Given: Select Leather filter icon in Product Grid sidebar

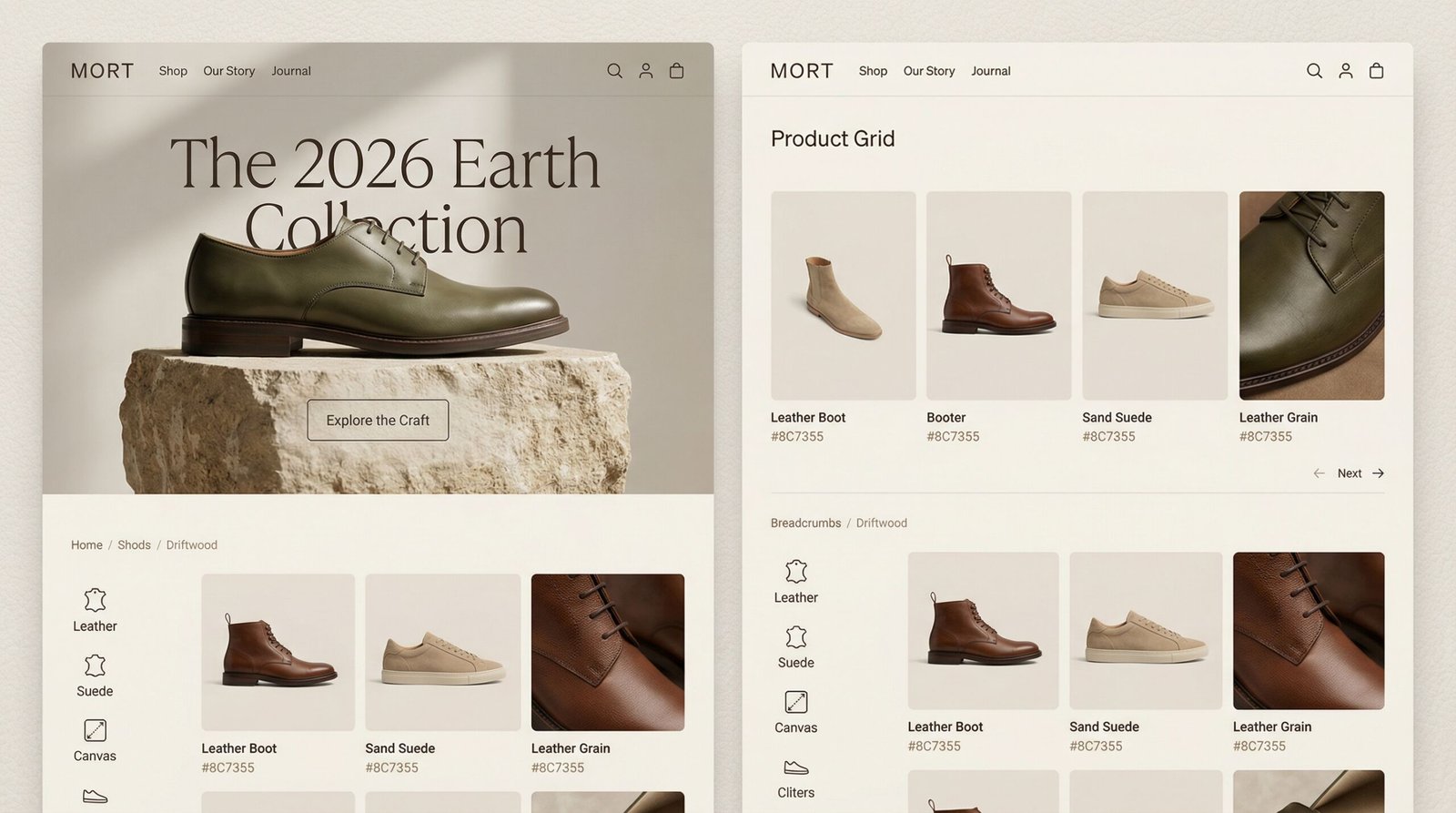Looking at the screenshot, I should [796, 571].
